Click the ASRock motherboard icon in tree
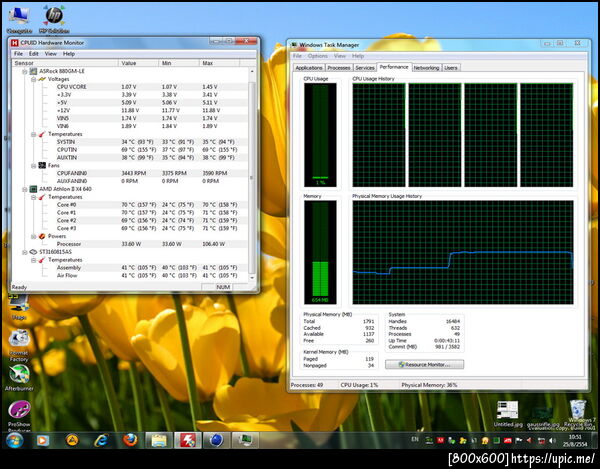 [33, 71]
